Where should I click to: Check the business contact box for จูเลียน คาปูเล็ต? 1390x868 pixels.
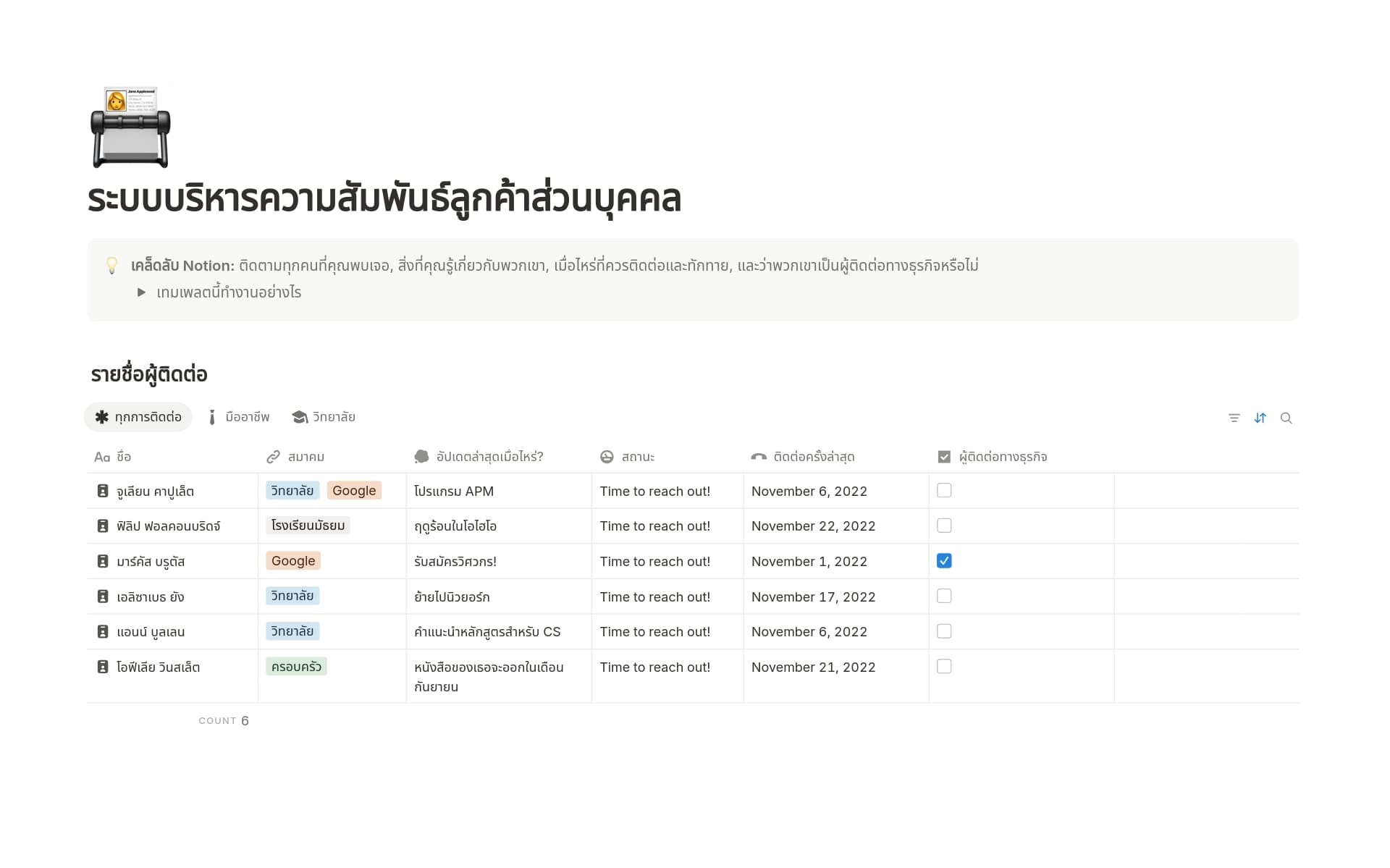coord(944,491)
